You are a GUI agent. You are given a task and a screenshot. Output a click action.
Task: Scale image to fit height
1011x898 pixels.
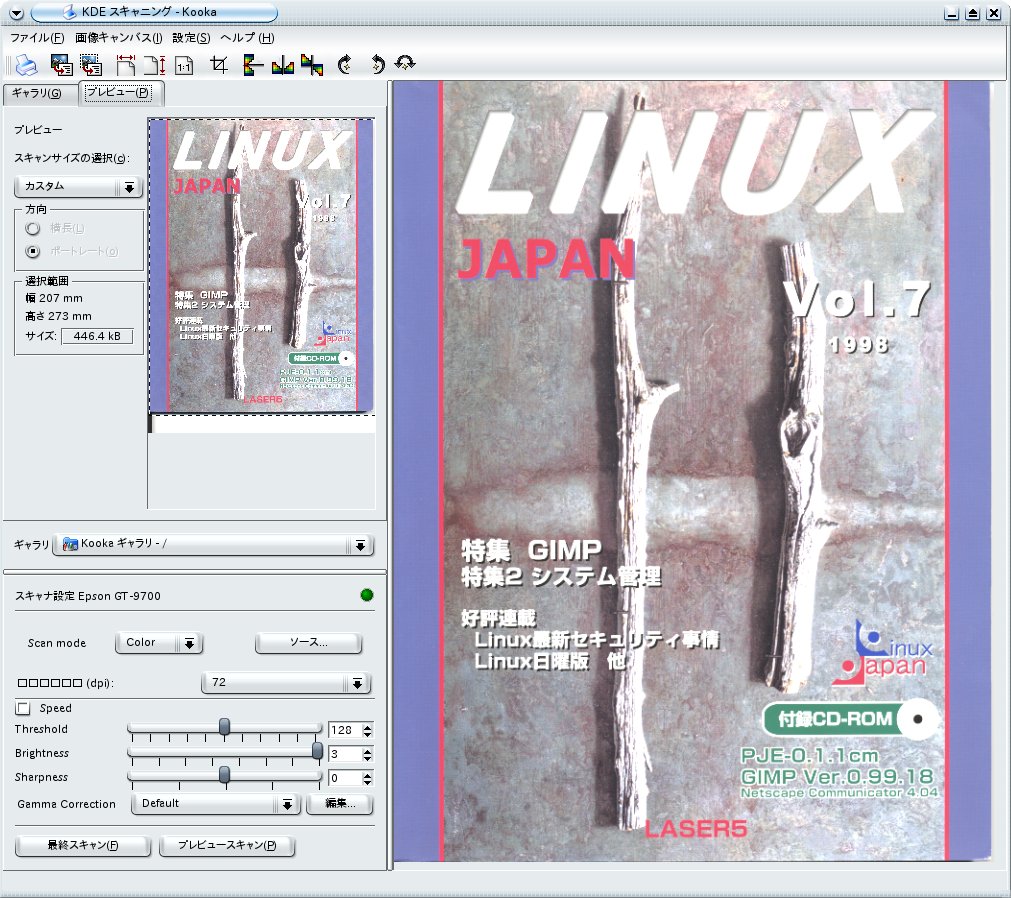[x=155, y=64]
